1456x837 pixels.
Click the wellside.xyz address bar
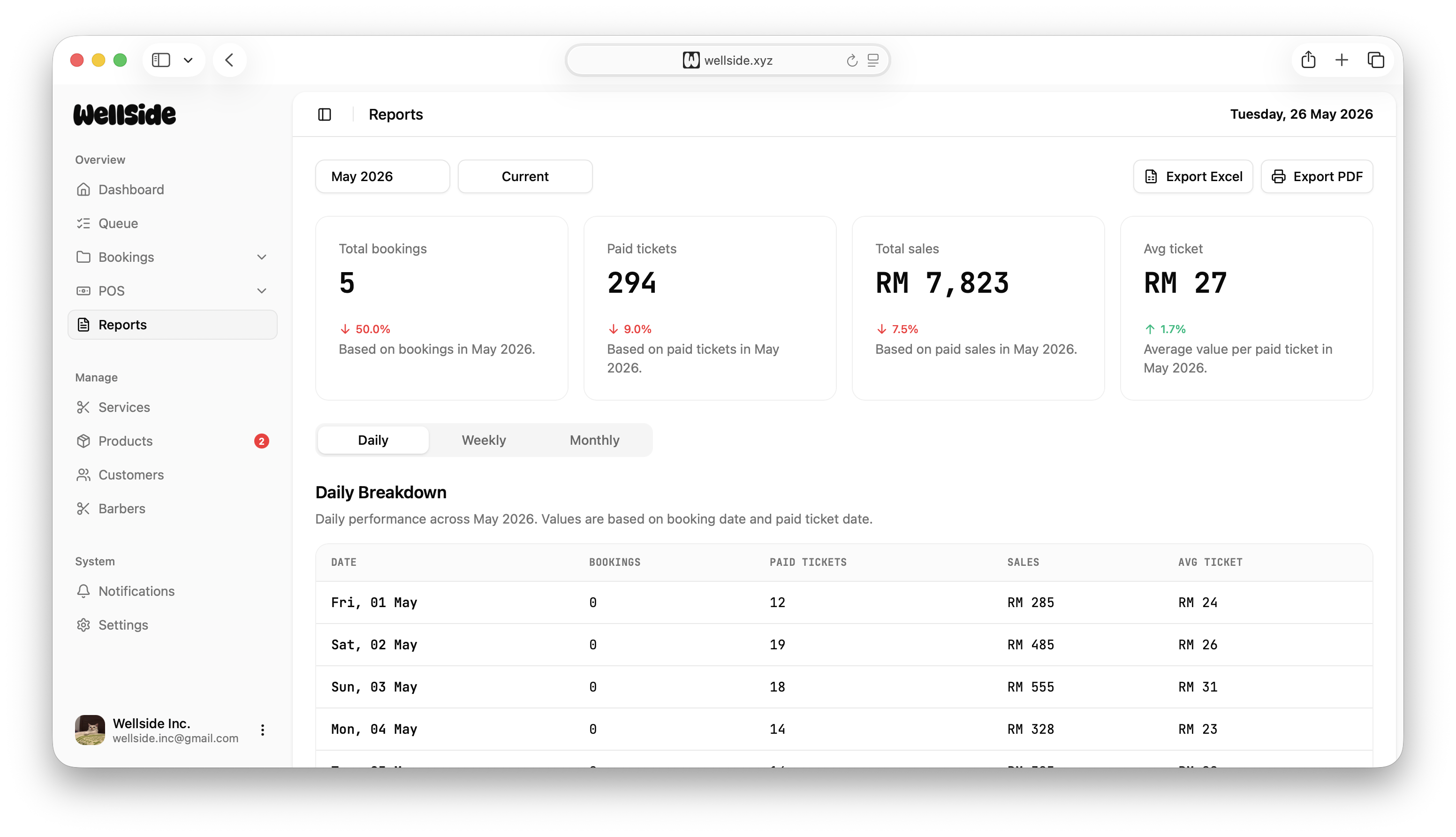728,60
